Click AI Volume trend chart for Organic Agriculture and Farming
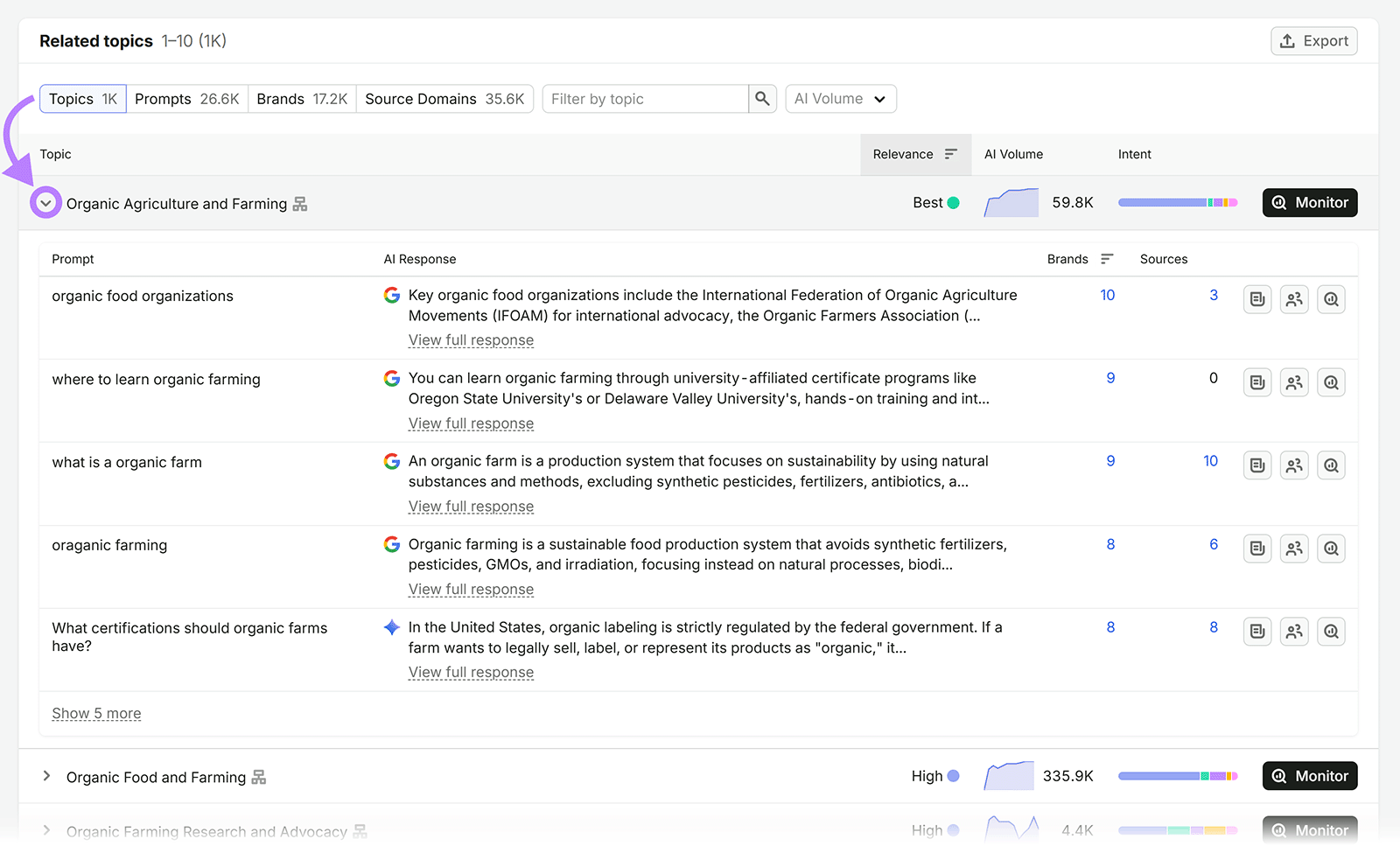The height and width of the screenshot is (853, 1400). click(1011, 203)
